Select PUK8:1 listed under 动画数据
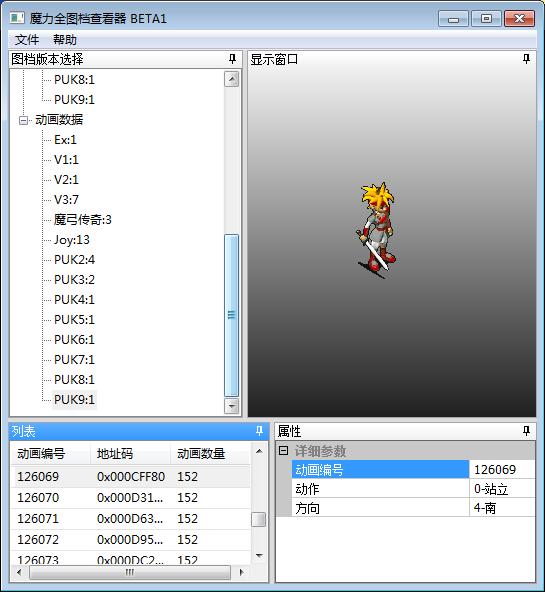The height and width of the screenshot is (592, 545). click(74, 379)
